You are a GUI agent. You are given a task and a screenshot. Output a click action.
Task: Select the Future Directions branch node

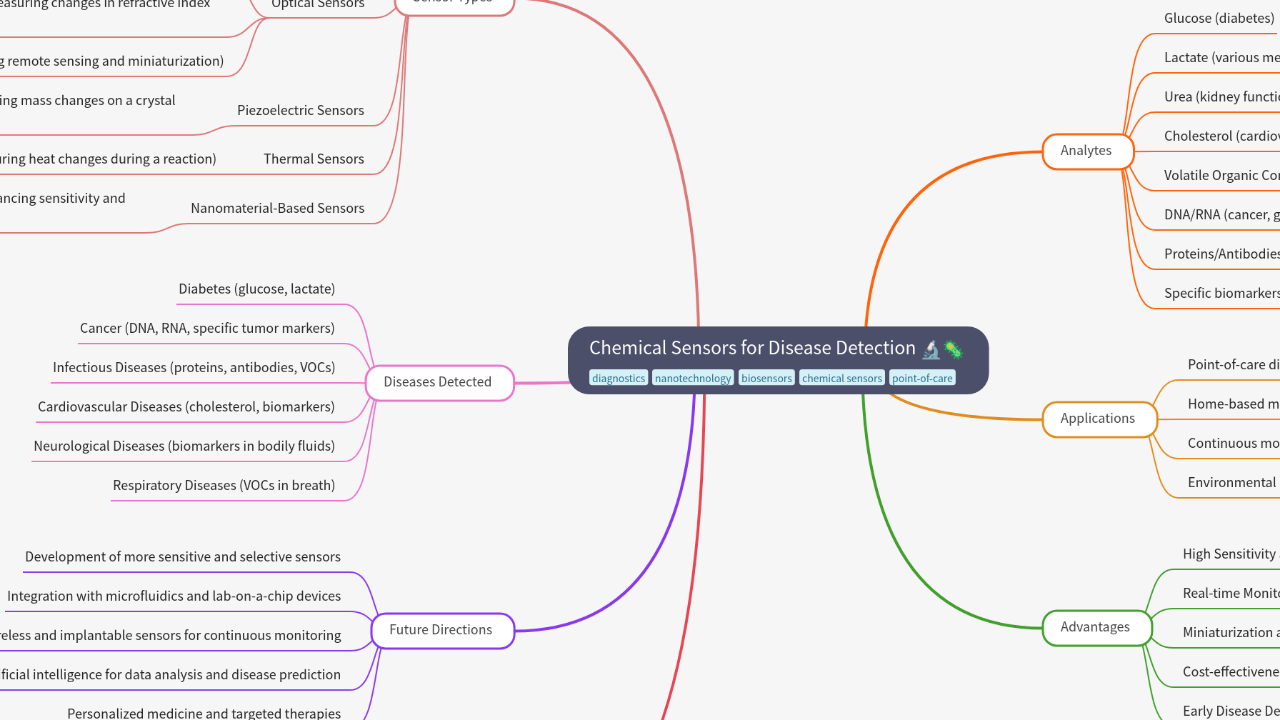click(x=441, y=630)
